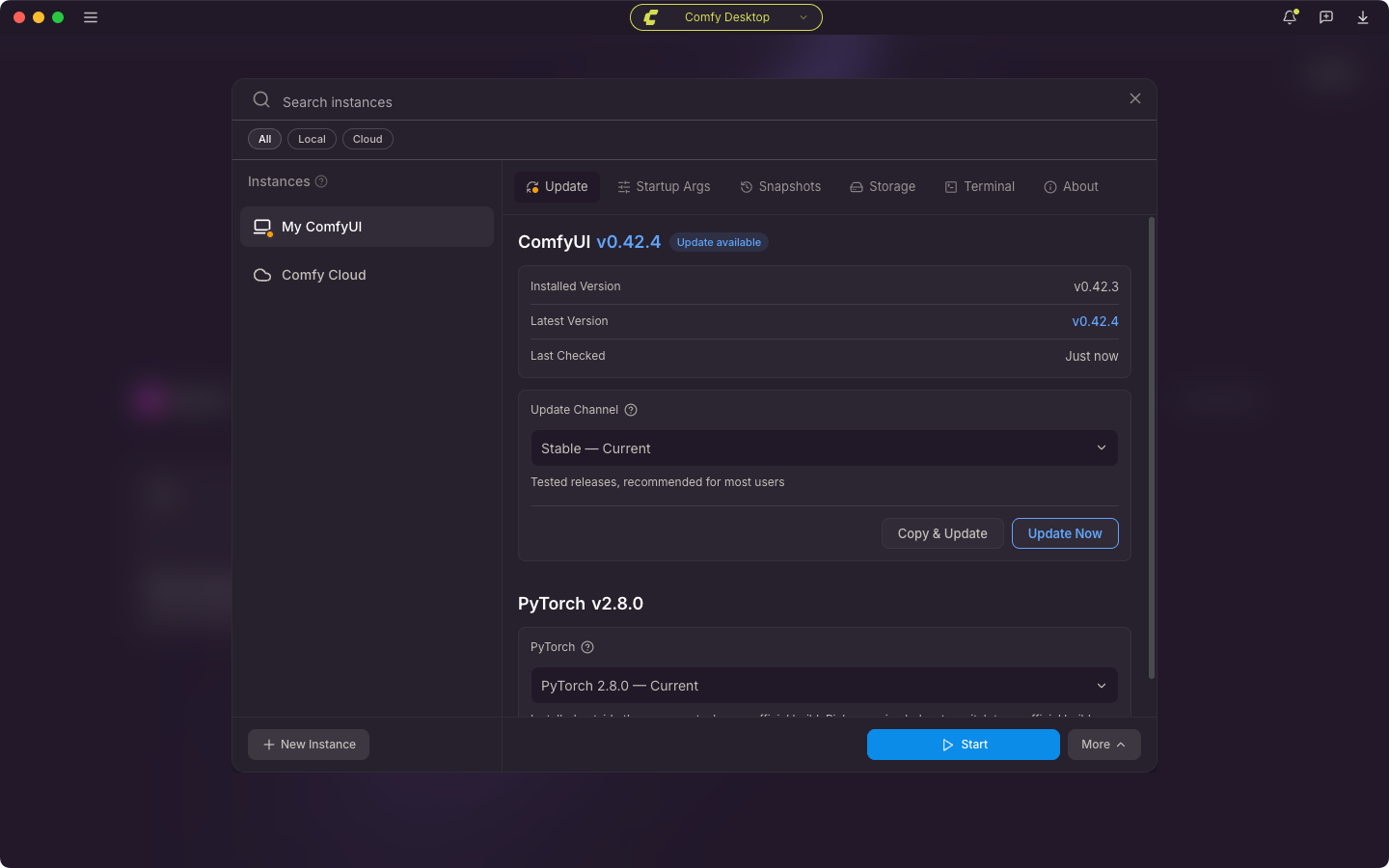The height and width of the screenshot is (868, 1389).
Task: Expand the Comfy Desktop title dropdown
Action: (x=726, y=17)
